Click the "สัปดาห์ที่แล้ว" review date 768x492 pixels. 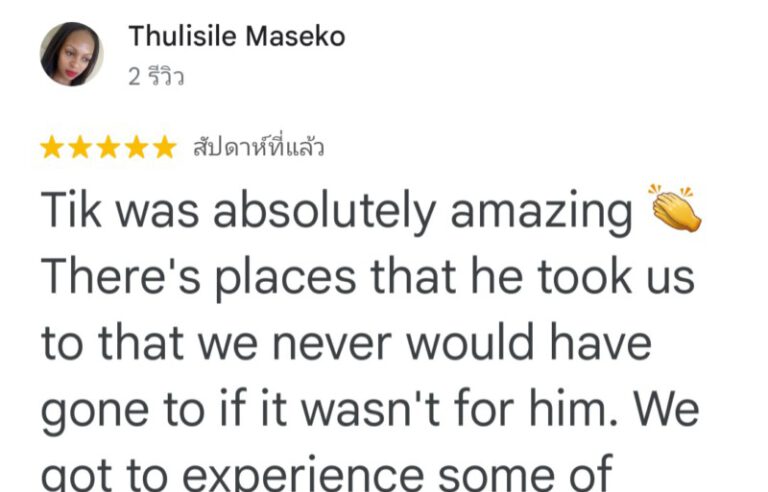pos(258,148)
